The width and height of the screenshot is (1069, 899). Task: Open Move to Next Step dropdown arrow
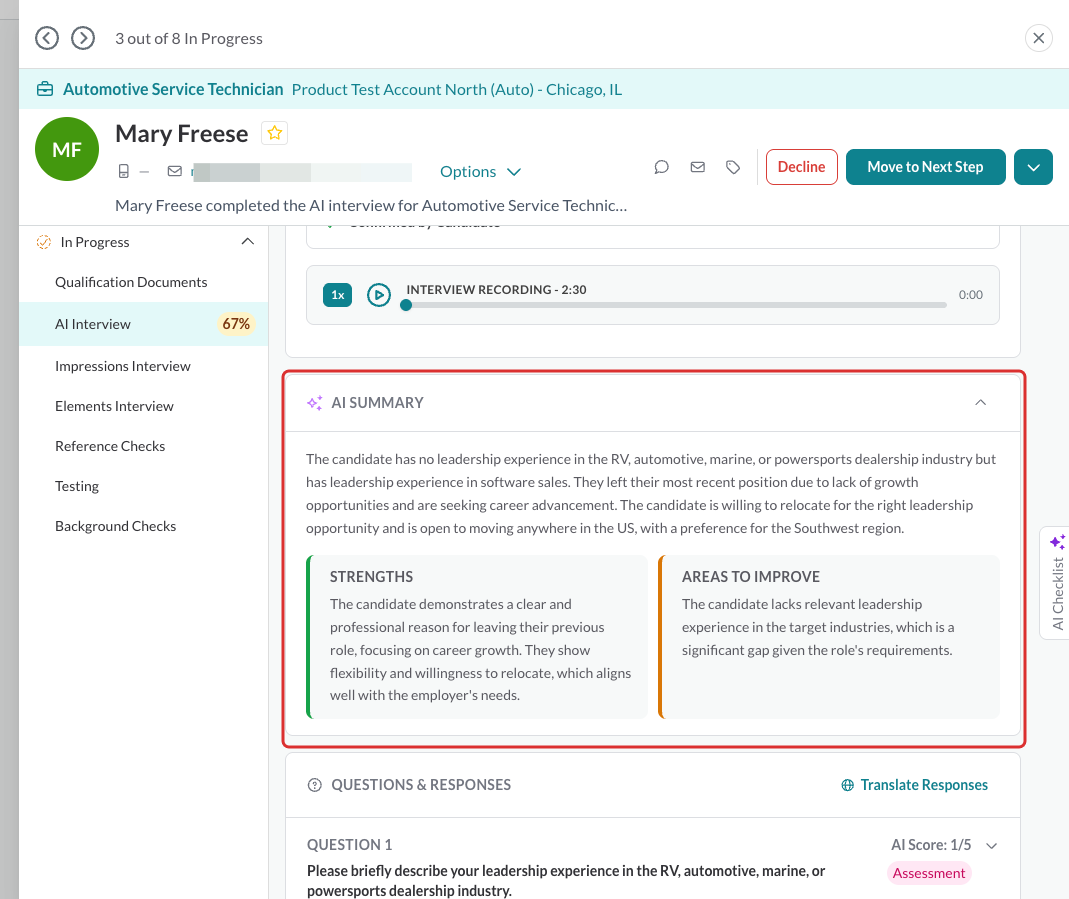click(x=1034, y=167)
